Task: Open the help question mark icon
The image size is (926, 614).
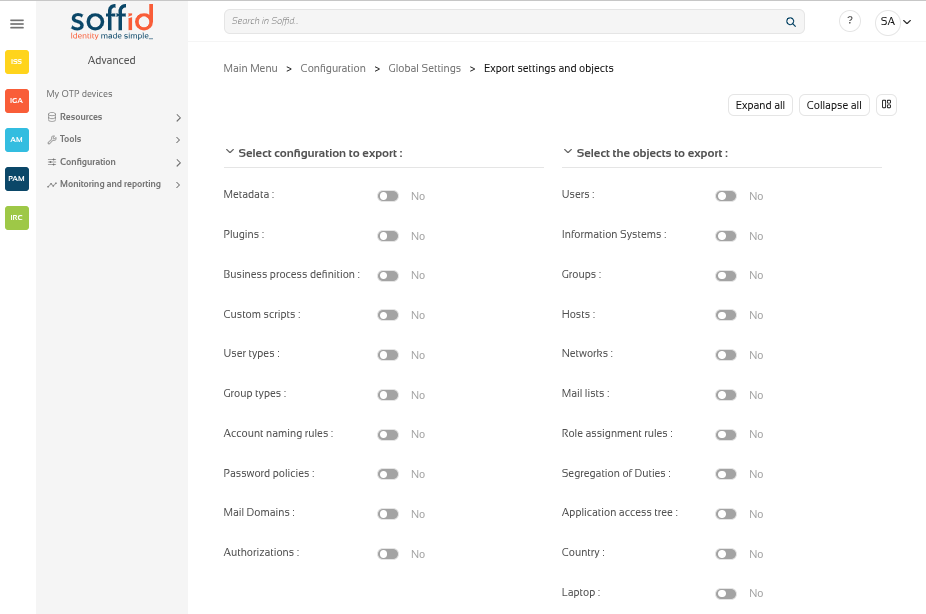Action: (849, 21)
